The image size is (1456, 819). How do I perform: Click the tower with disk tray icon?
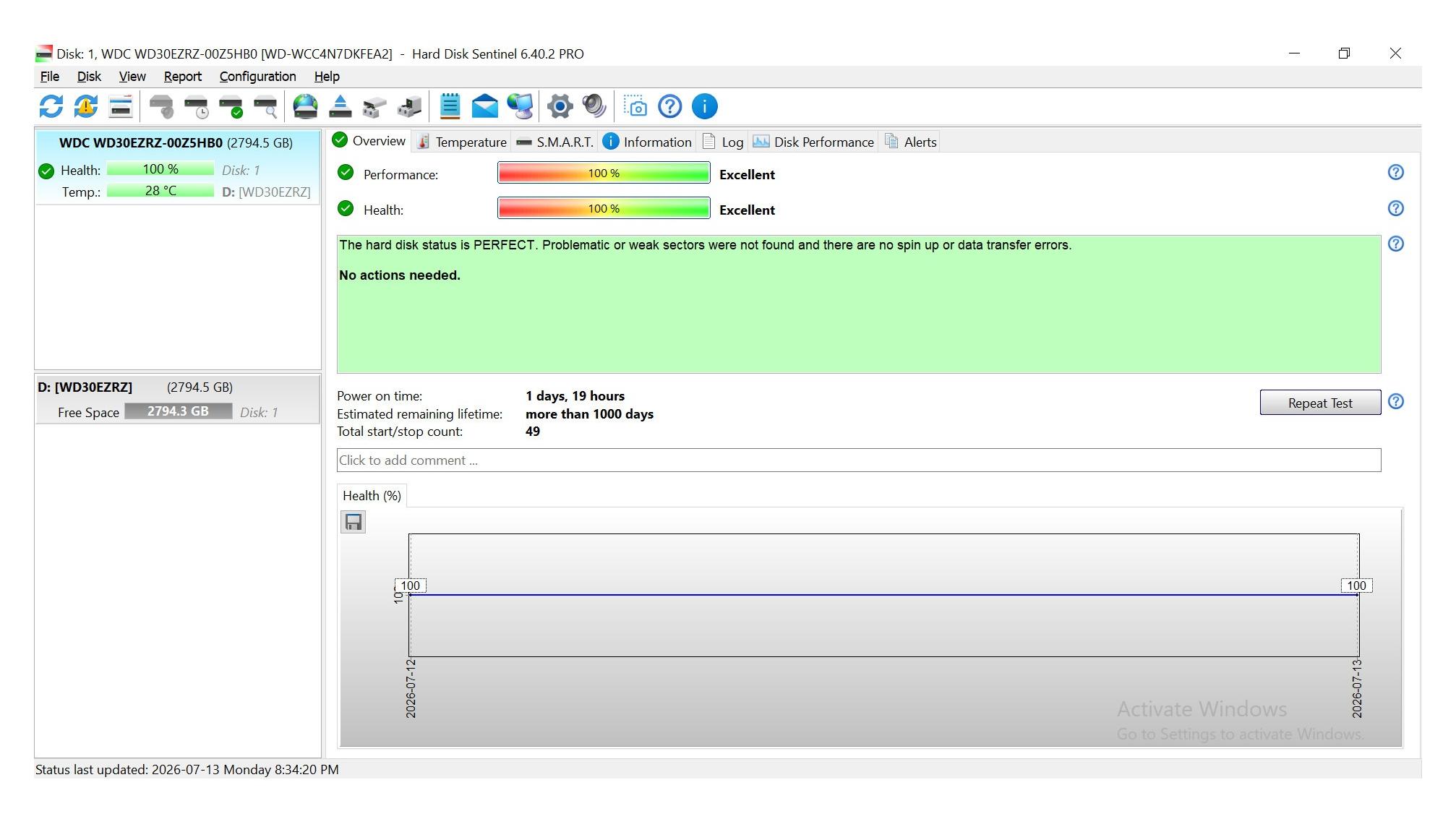coord(410,106)
